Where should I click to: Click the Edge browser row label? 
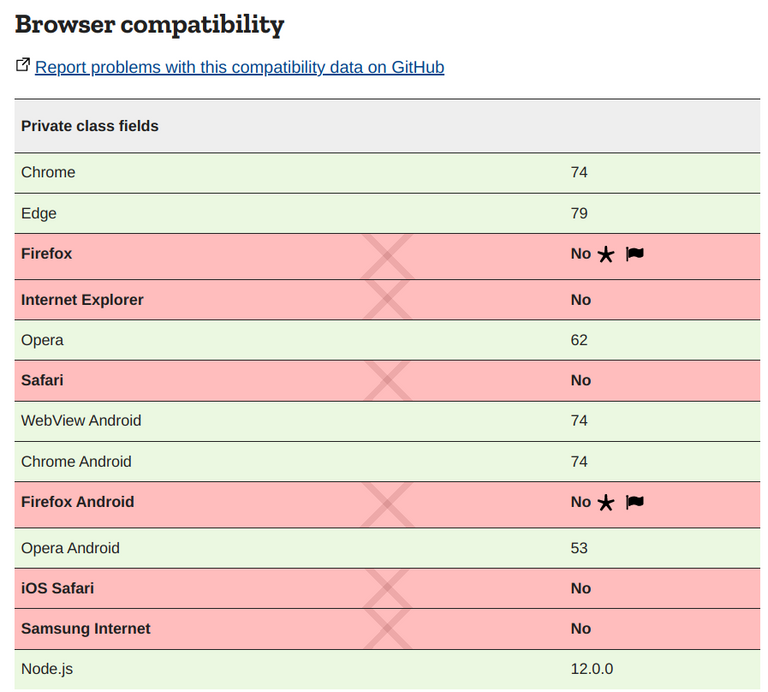point(39,213)
